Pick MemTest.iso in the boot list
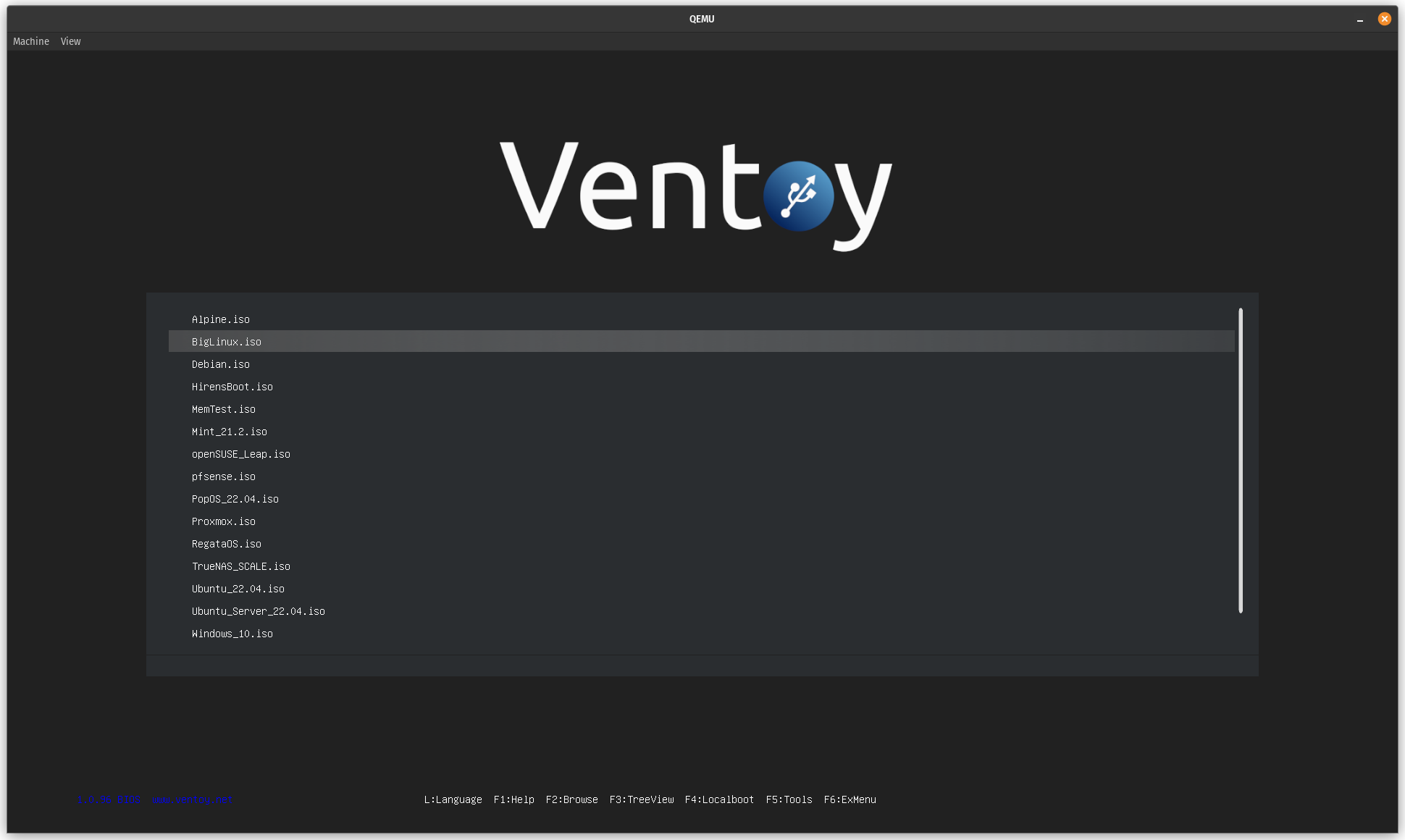 701,409
